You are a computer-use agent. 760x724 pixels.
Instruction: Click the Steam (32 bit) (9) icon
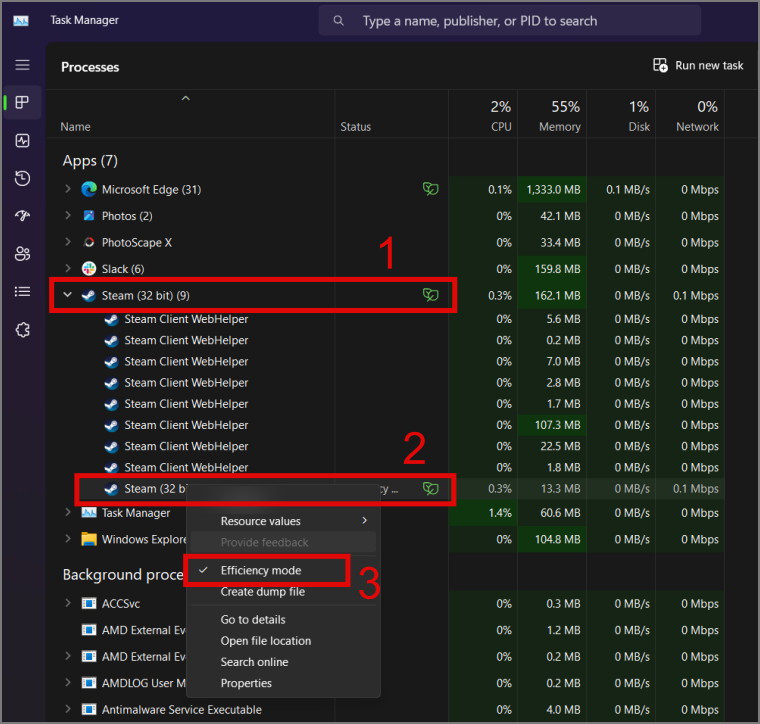[89, 295]
